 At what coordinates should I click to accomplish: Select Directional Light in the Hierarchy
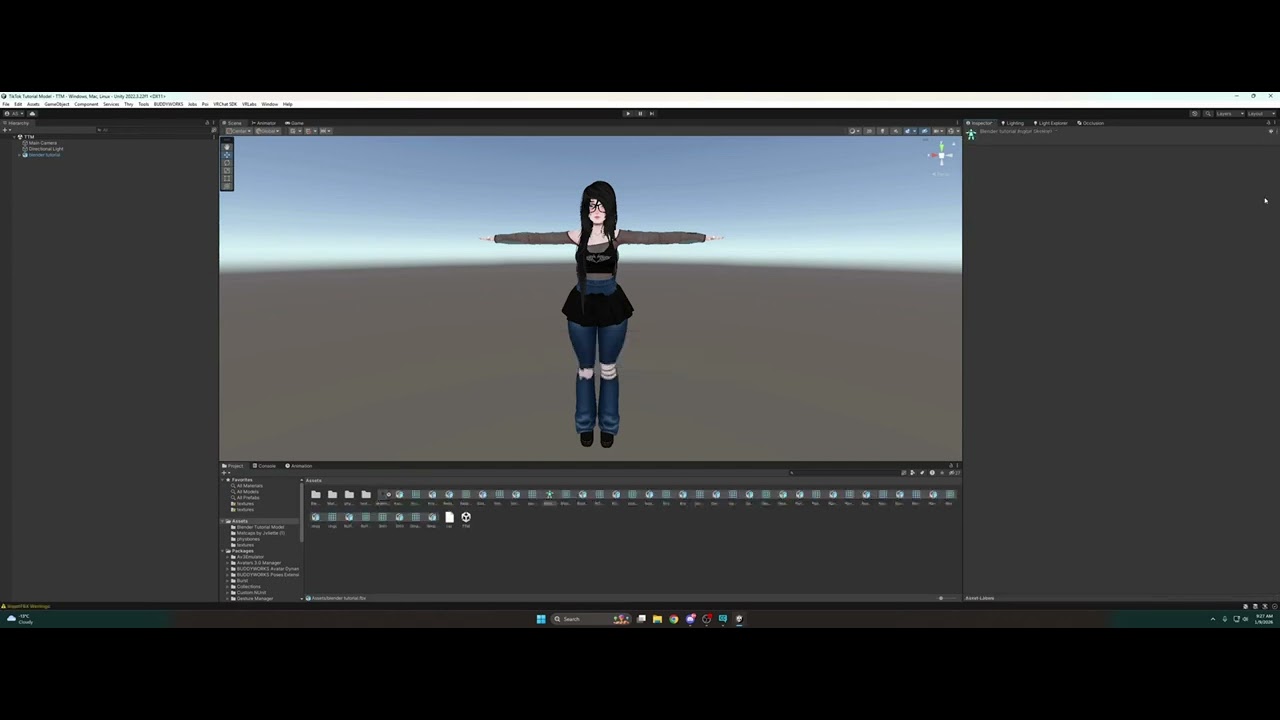coord(44,149)
